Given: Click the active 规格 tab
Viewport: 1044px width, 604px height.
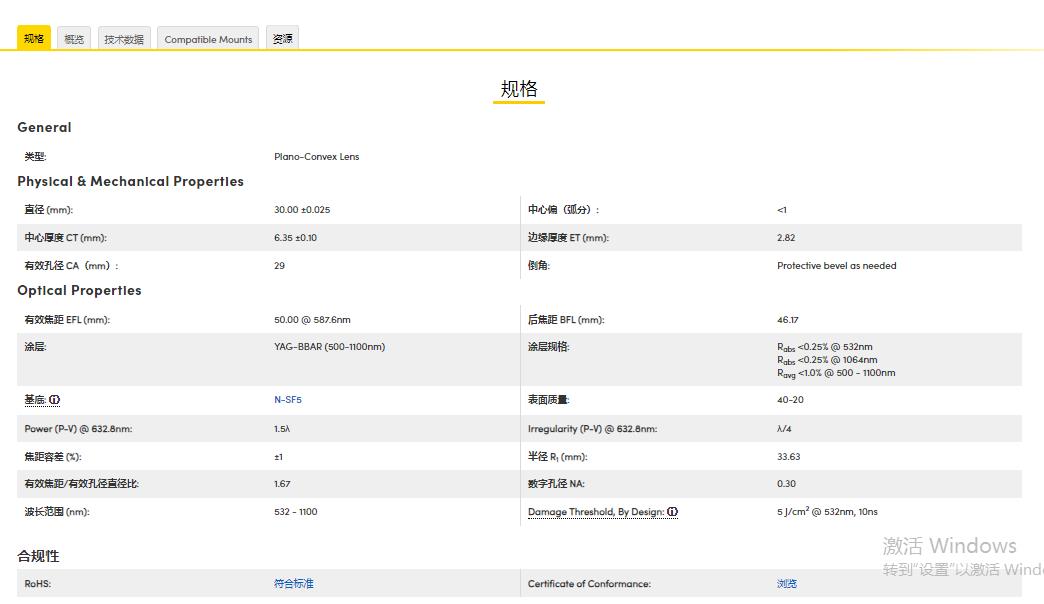Looking at the screenshot, I should click(x=34, y=39).
